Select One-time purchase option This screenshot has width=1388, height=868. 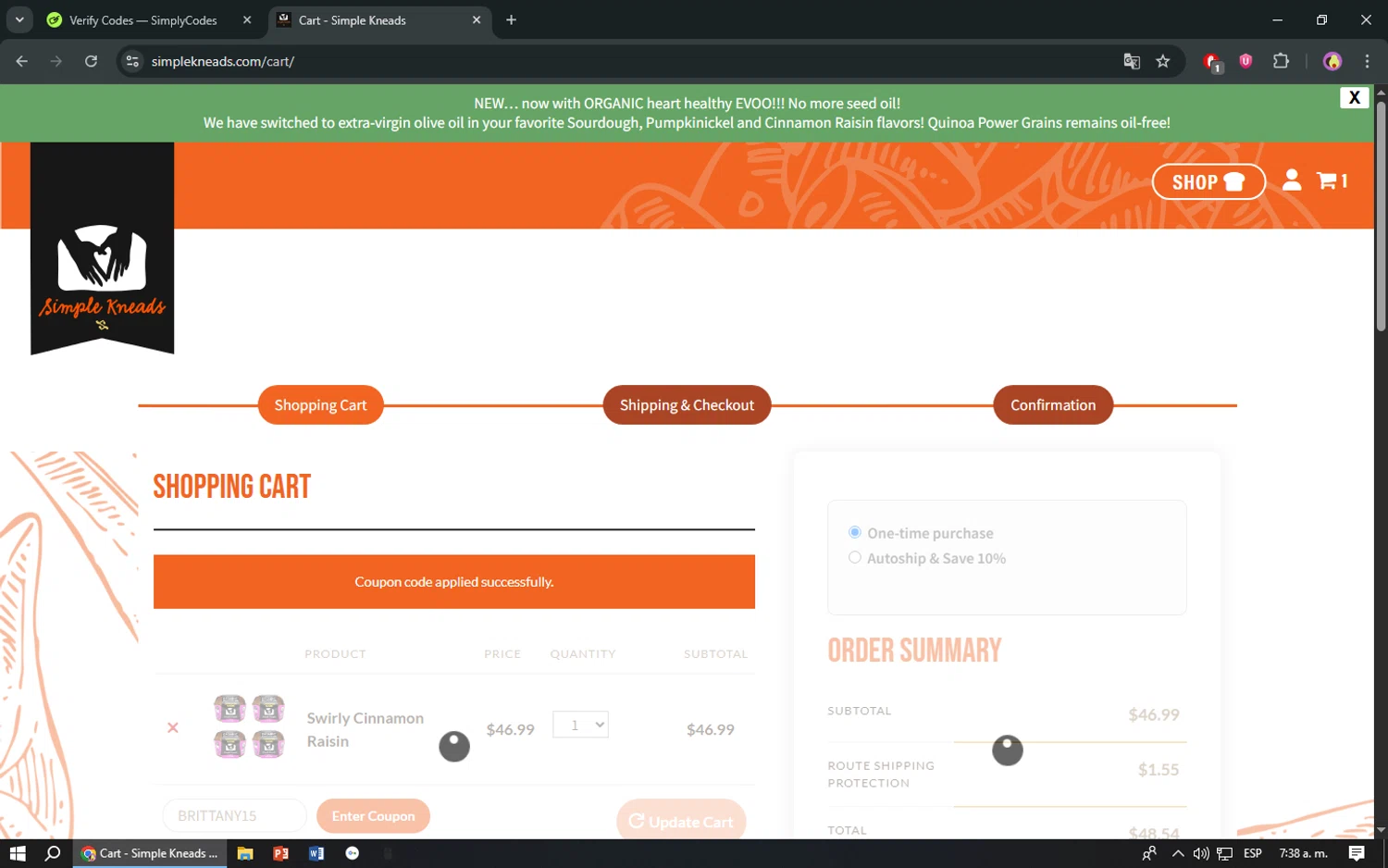click(x=855, y=532)
